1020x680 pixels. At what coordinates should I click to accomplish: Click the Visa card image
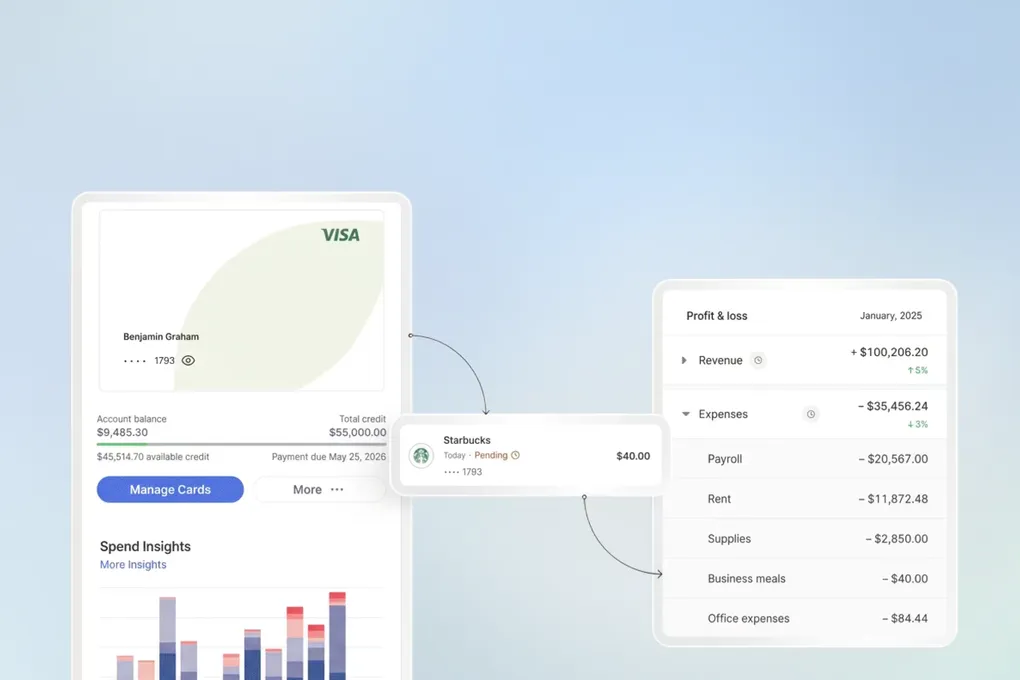pyautogui.click(x=241, y=301)
